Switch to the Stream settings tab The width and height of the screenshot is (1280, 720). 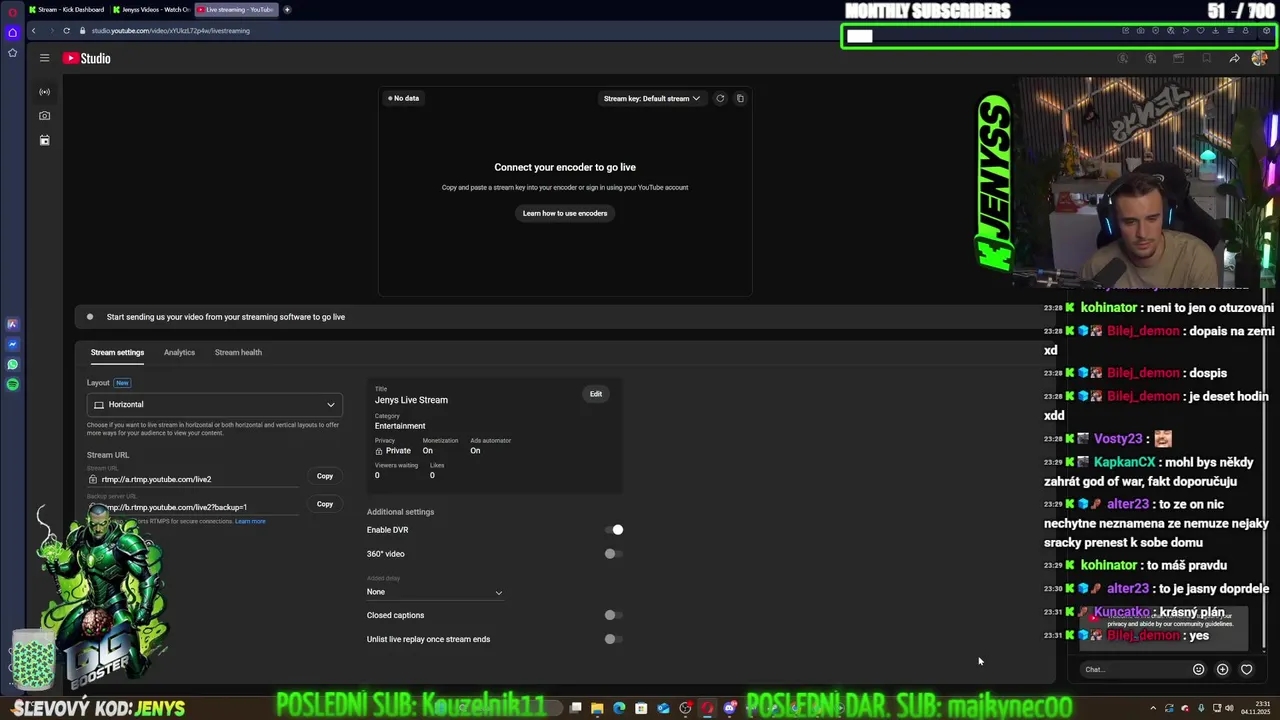click(x=117, y=352)
